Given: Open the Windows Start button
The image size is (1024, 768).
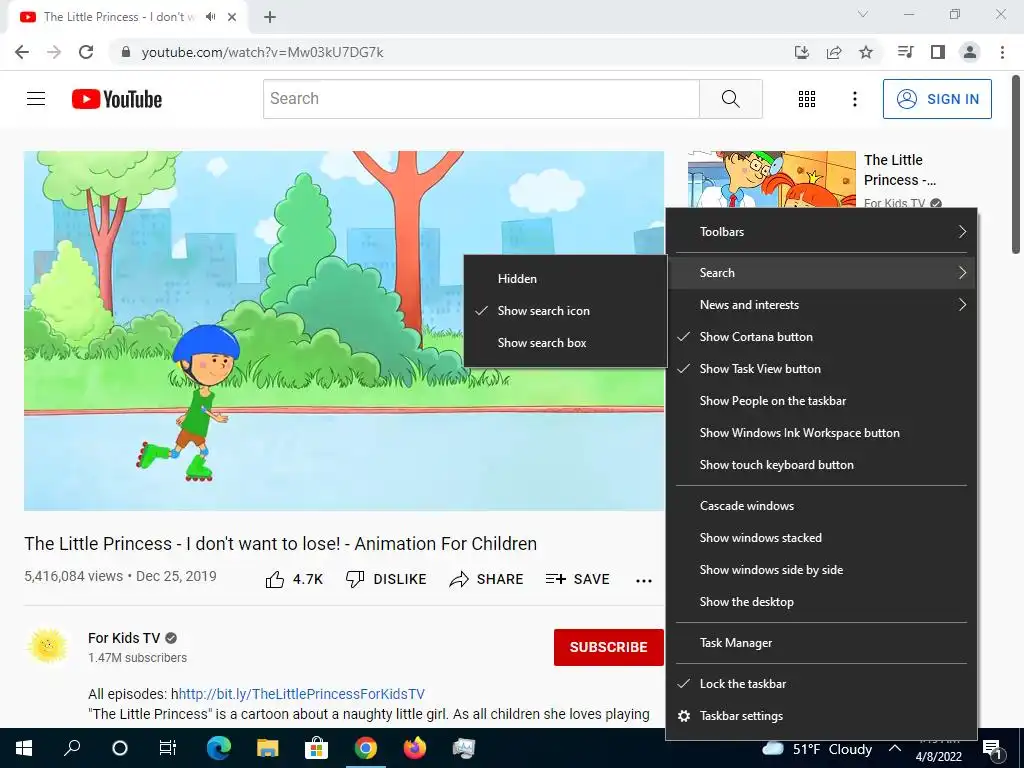Looking at the screenshot, I should [24, 748].
